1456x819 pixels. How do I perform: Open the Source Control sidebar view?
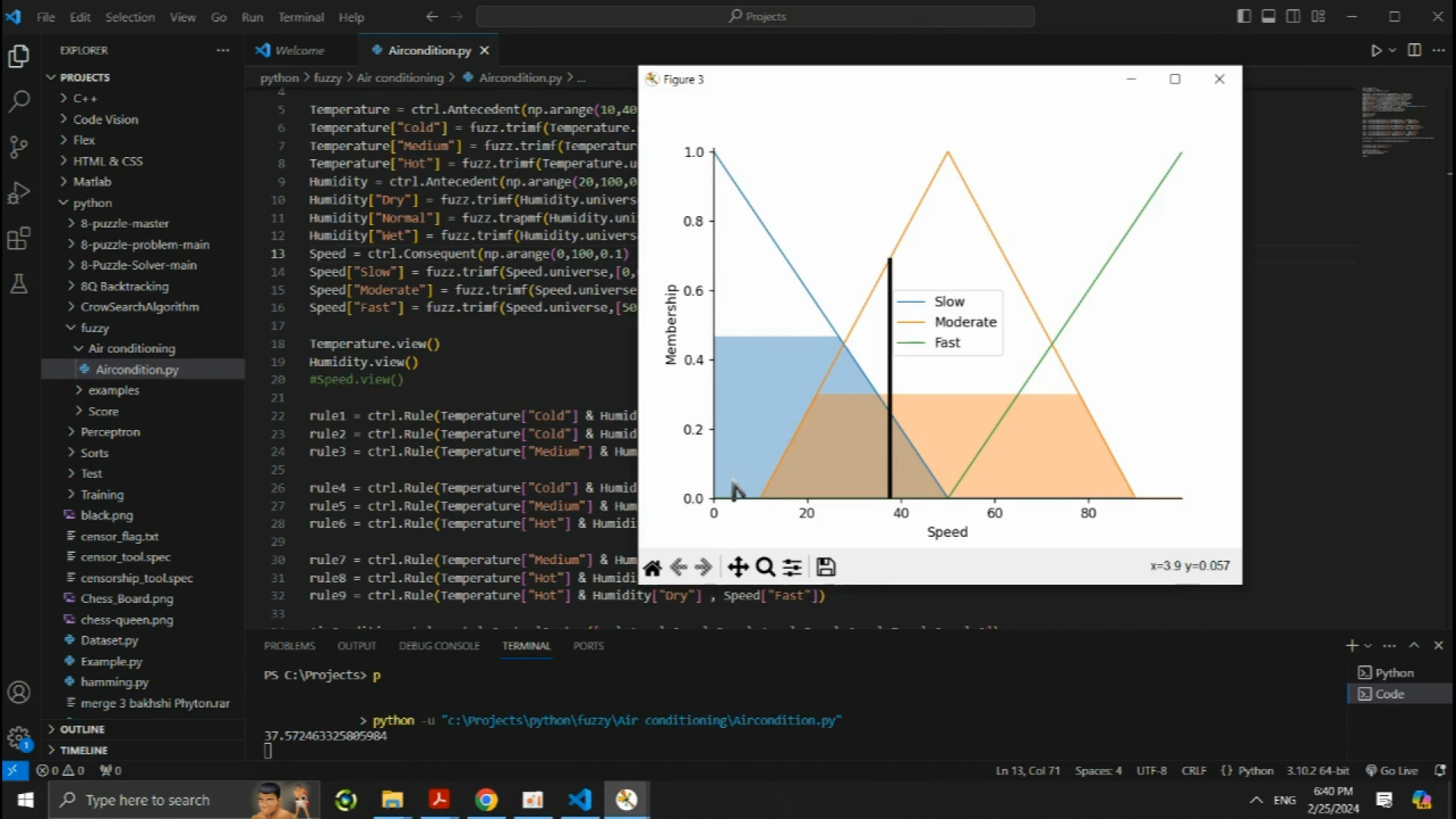(x=19, y=146)
